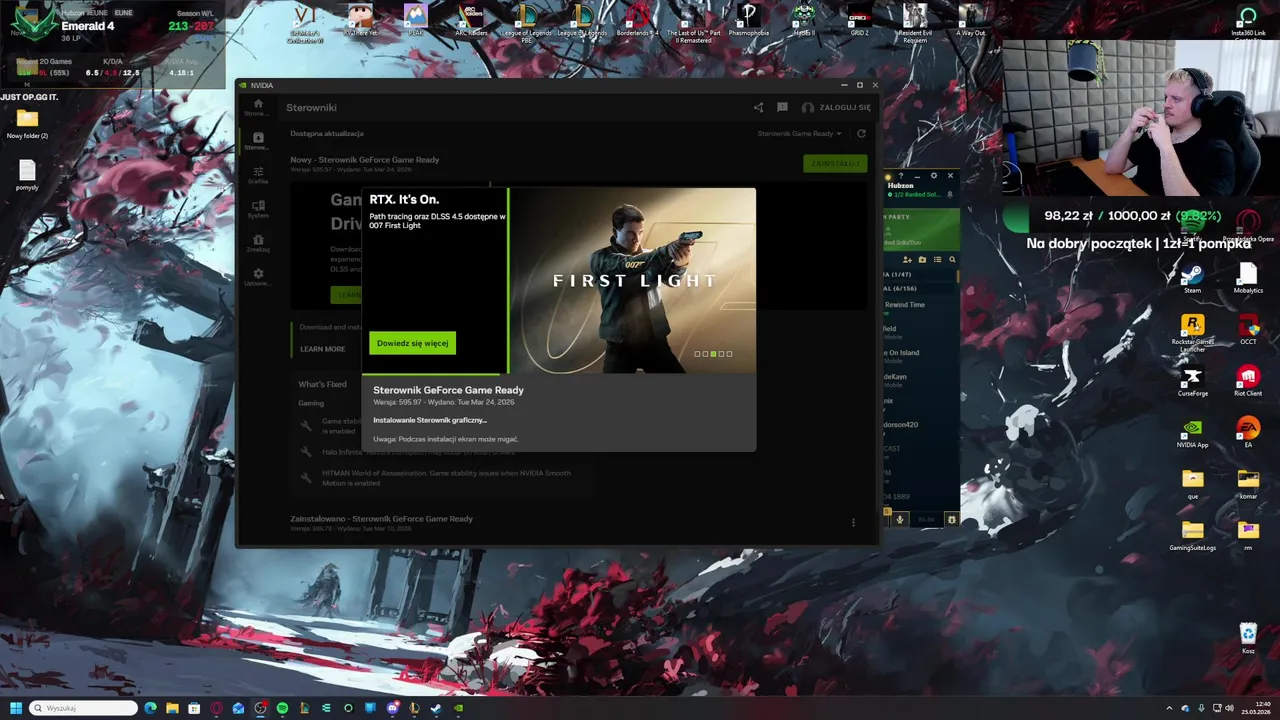Click the League client help question mark
This screenshot has height=720, width=1280.
tap(901, 176)
